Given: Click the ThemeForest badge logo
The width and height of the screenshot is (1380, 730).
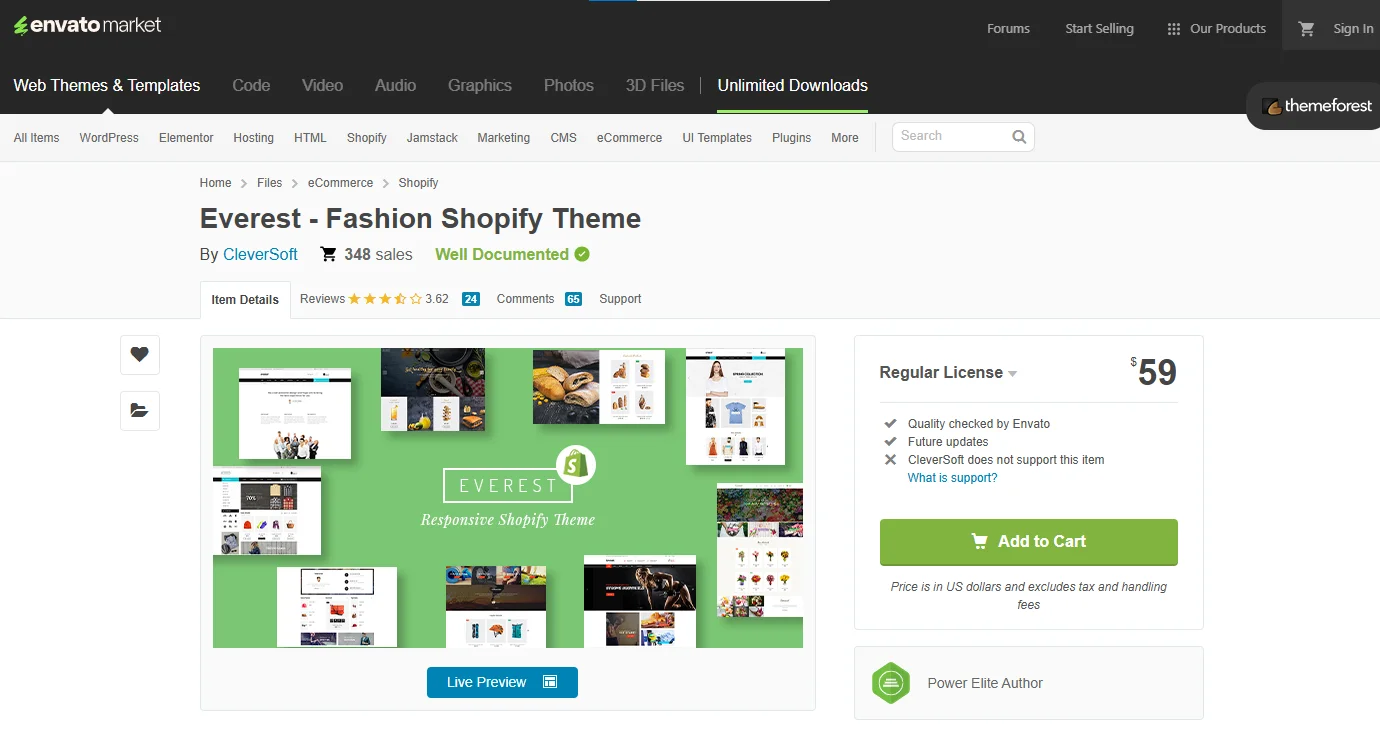Looking at the screenshot, I should 1316,106.
